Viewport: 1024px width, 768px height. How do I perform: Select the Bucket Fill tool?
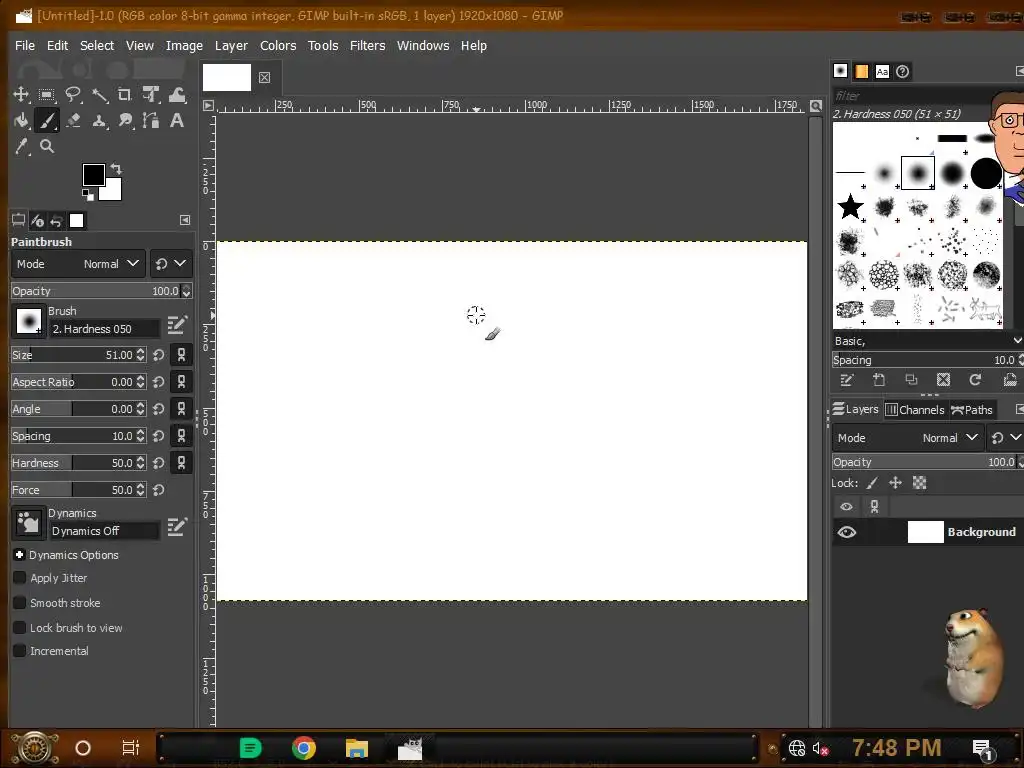[x=21, y=121]
